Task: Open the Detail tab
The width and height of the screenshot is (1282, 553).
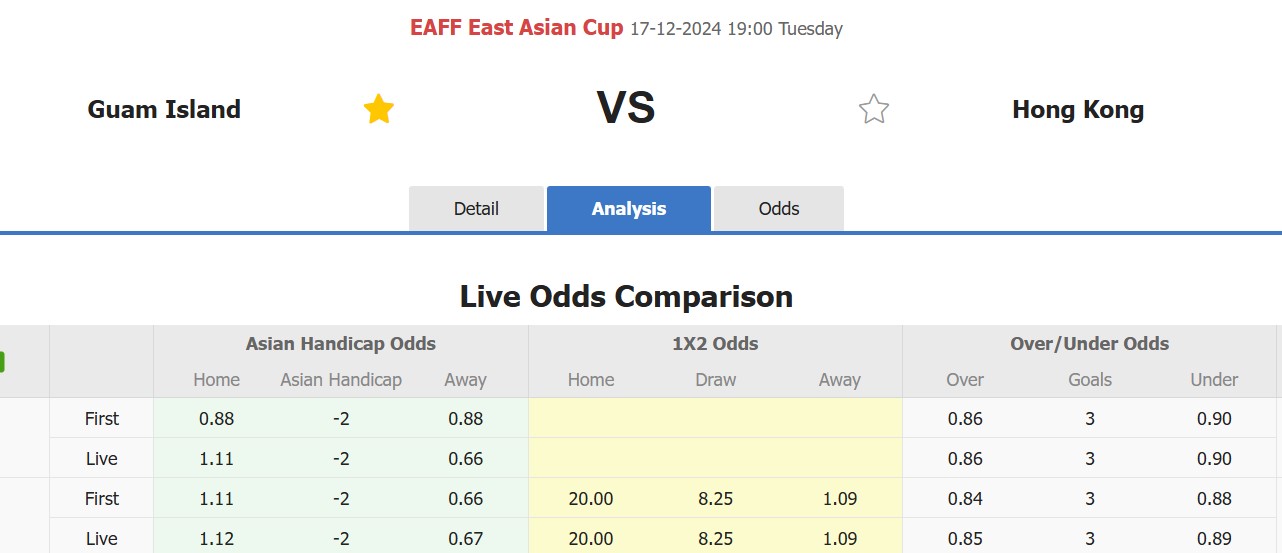Action: (476, 209)
